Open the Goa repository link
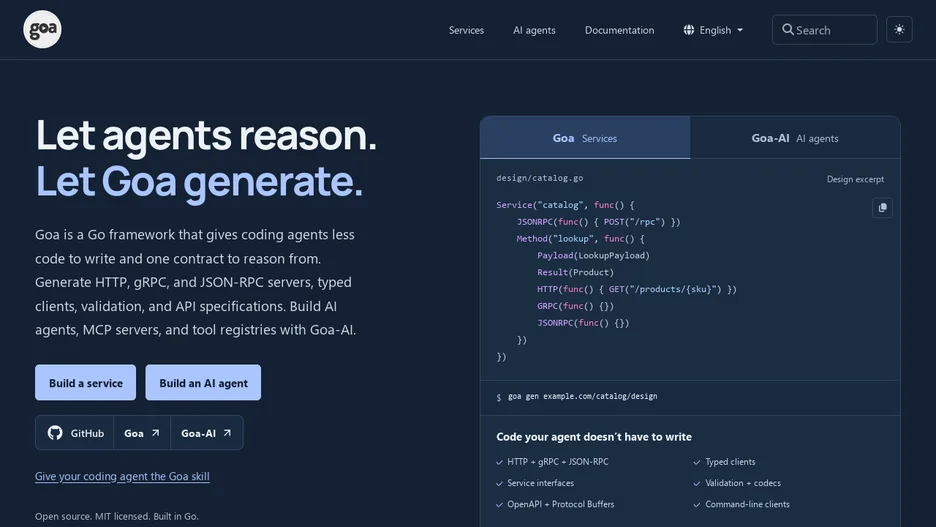Screen dimensions: 936x527 click(x=141, y=433)
